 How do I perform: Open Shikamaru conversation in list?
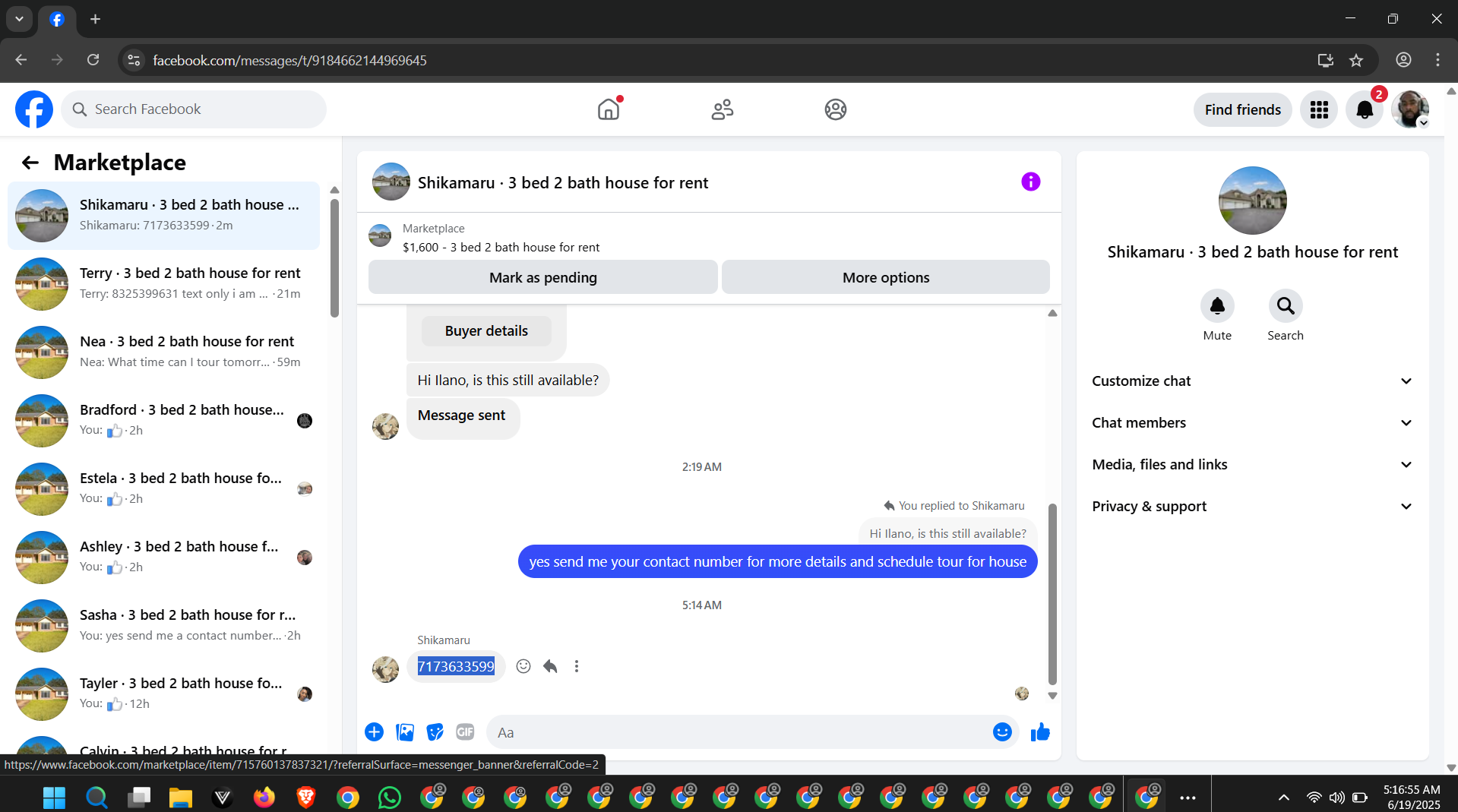[x=163, y=216]
